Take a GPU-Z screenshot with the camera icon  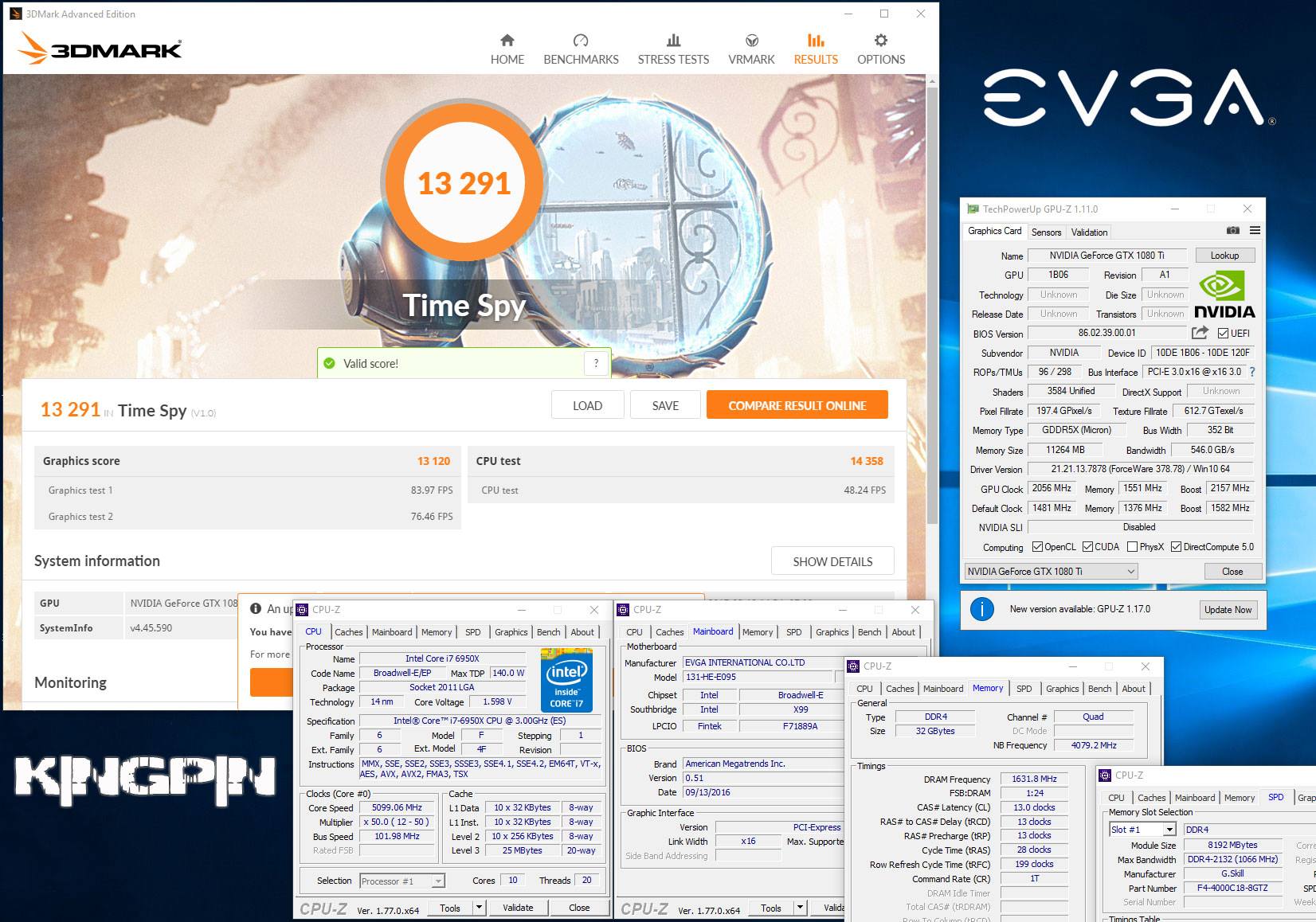(x=1232, y=231)
